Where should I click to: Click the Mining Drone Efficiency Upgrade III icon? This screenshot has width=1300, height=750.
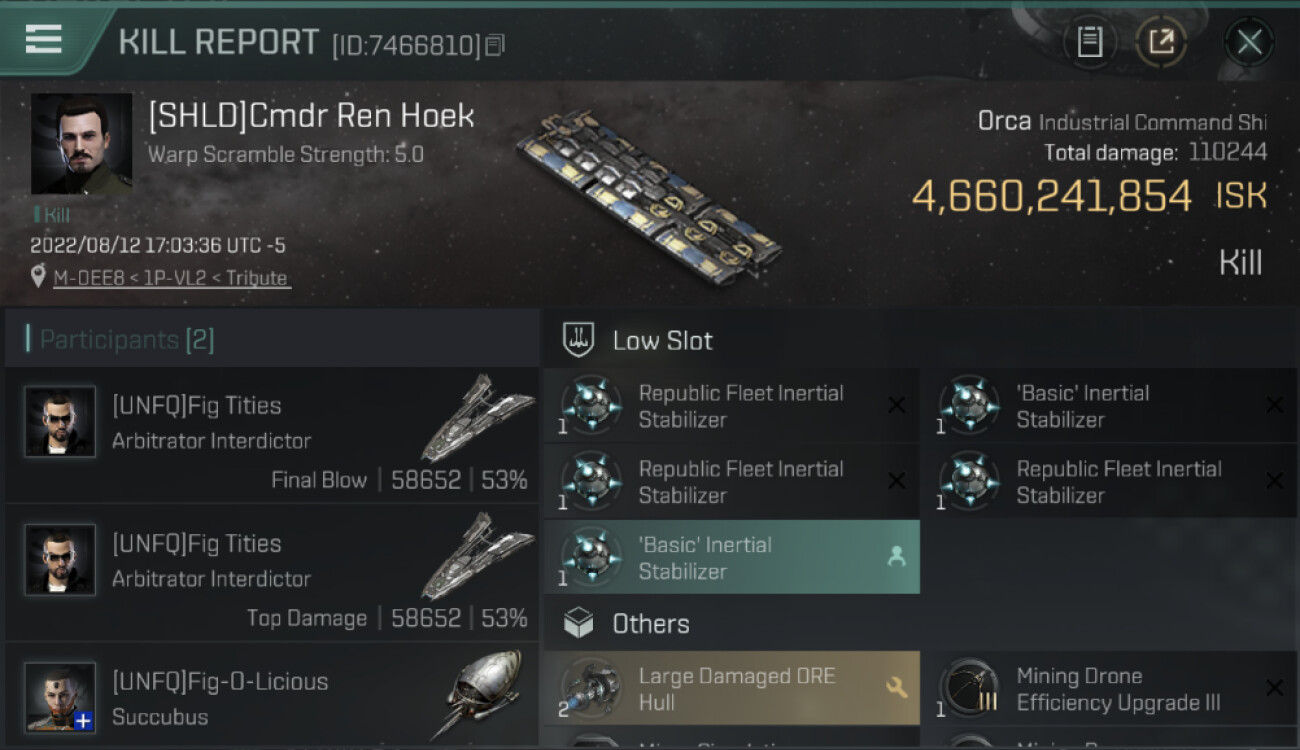click(x=968, y=688)
